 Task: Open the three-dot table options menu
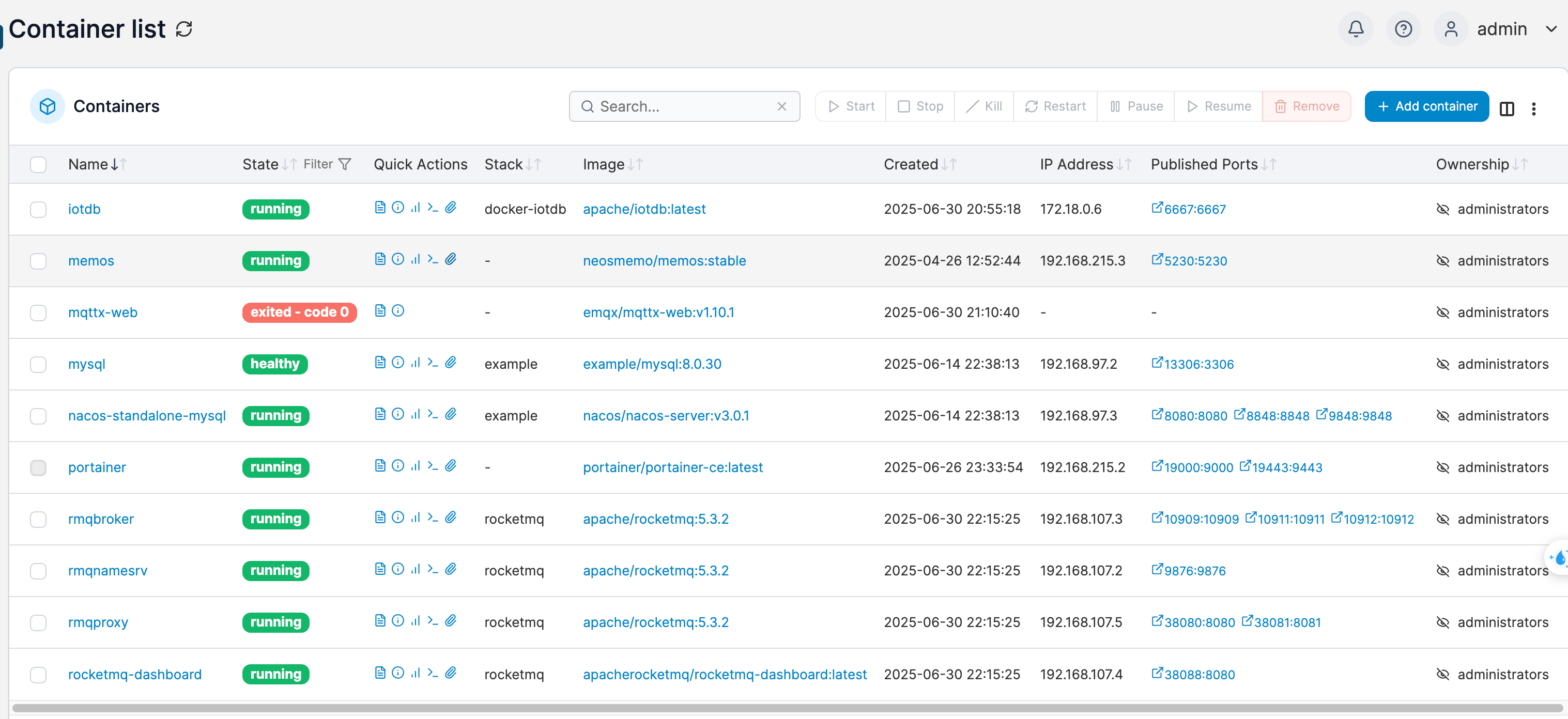pos(1533,108)
